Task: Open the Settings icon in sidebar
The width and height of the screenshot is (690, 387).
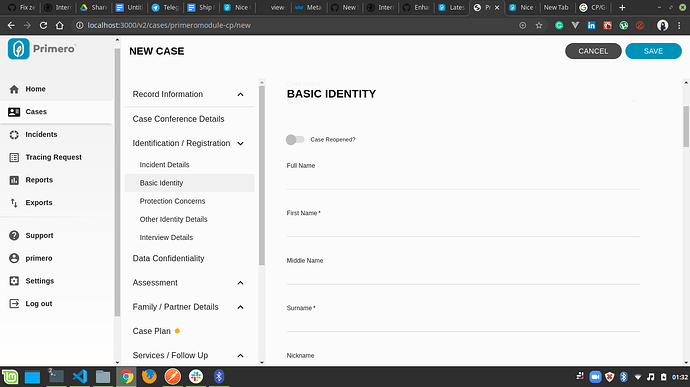Action: tap(14, 281)
